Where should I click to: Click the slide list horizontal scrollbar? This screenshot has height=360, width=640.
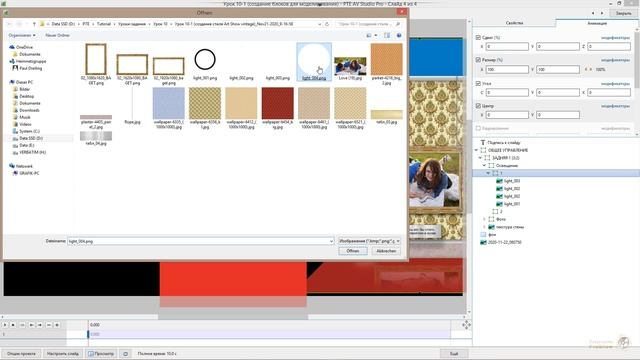(233, 317)
